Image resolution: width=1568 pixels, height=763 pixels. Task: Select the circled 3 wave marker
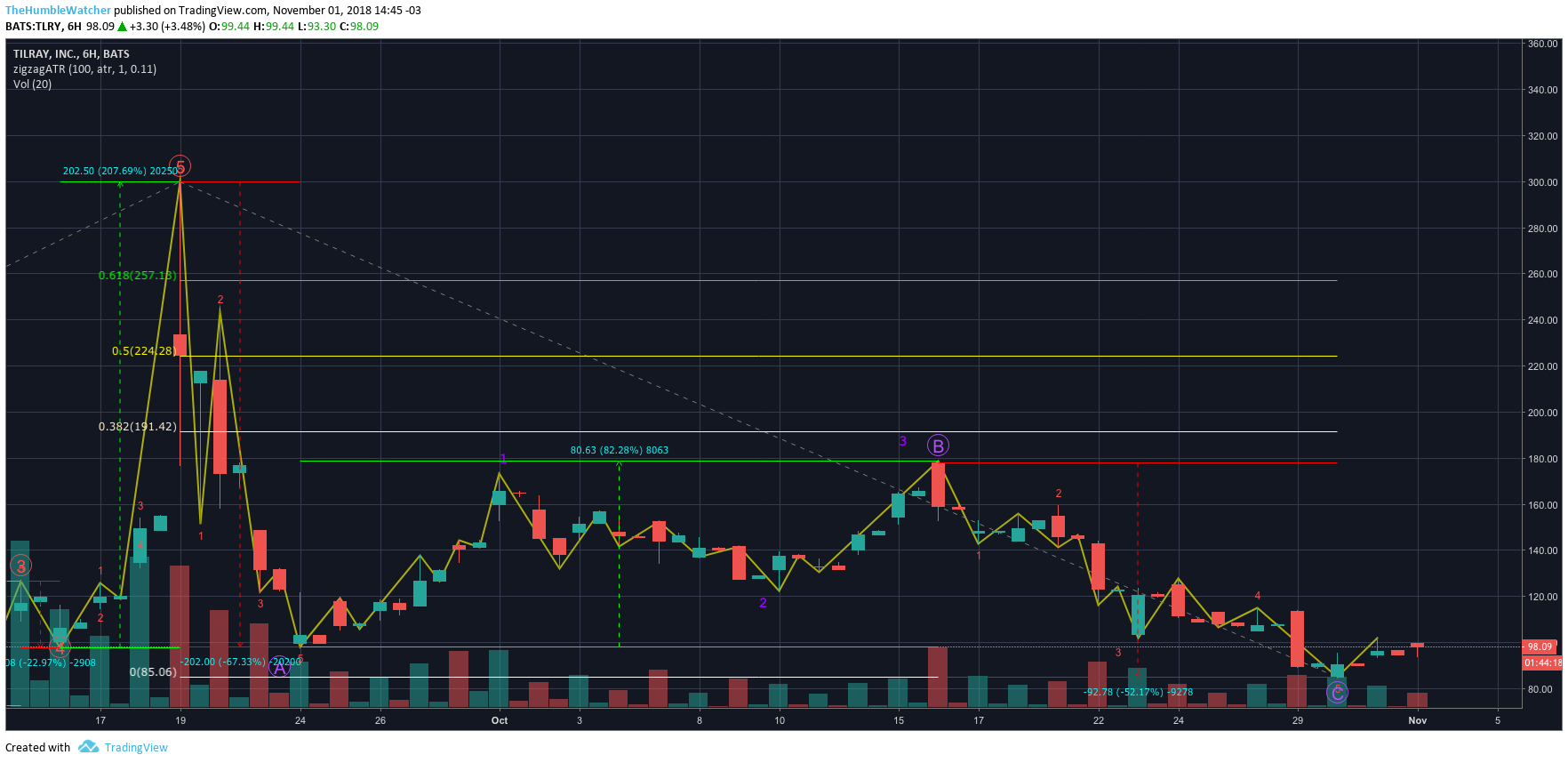(x=21, y=566)
